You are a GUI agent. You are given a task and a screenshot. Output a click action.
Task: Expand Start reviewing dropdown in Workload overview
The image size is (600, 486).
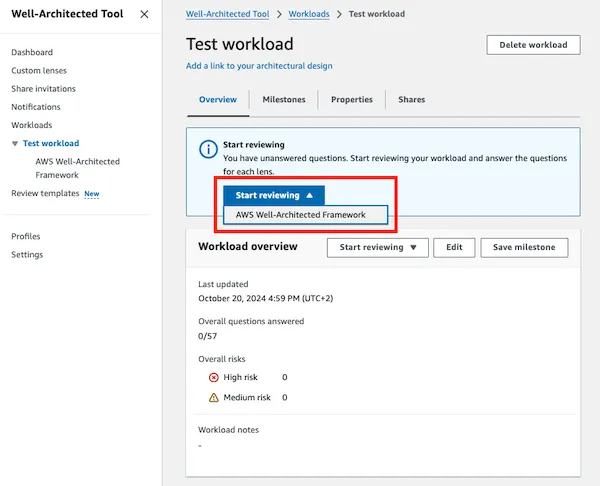[378, 248]
